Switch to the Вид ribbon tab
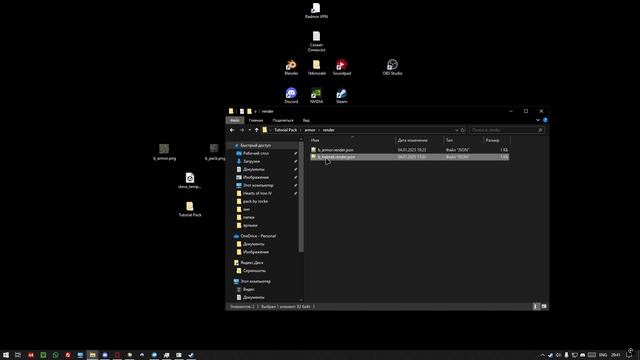 coord(306,120)
